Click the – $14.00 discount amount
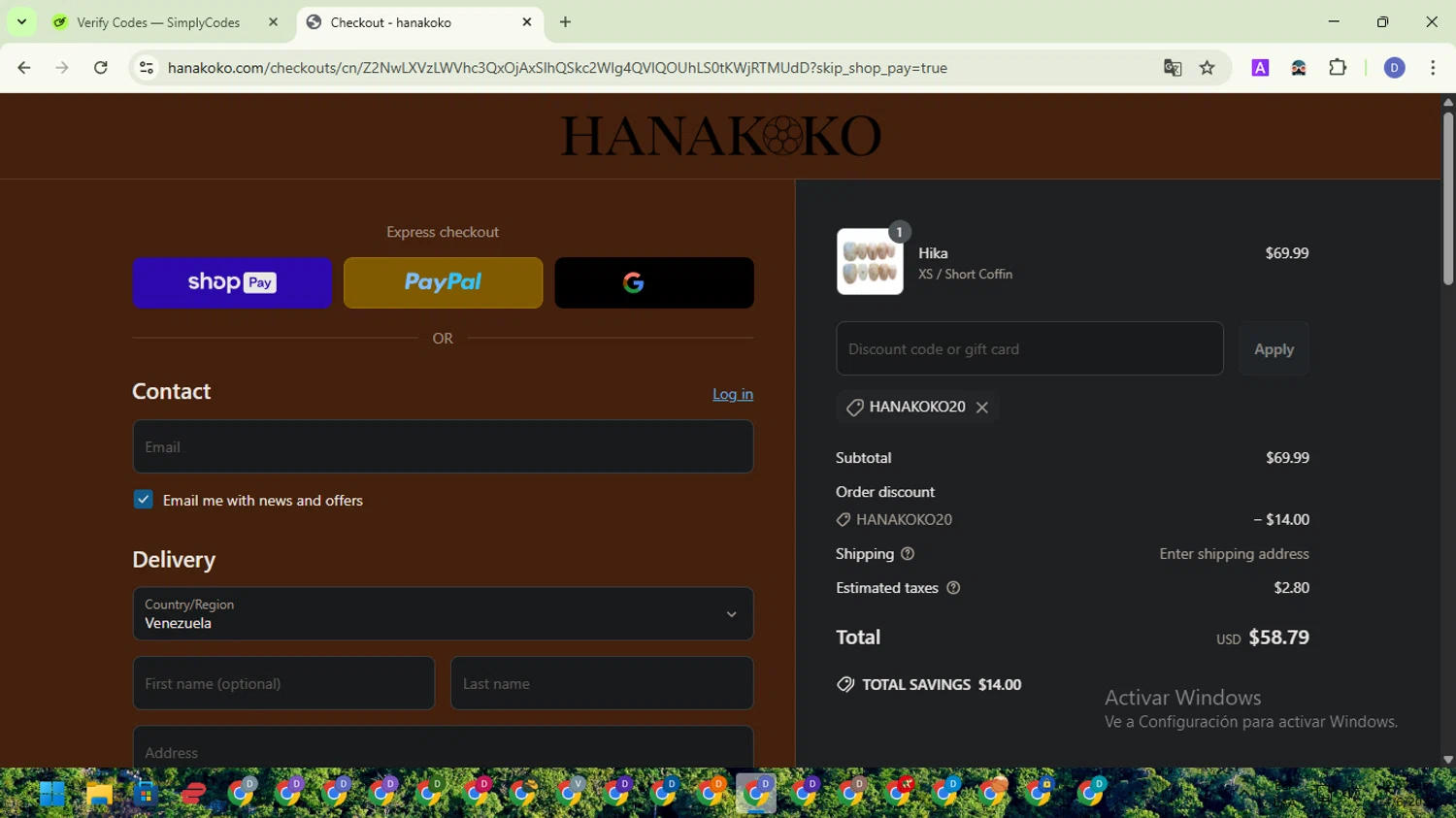The height and width of the screenshot is (818, 1456). point(1281,519)
